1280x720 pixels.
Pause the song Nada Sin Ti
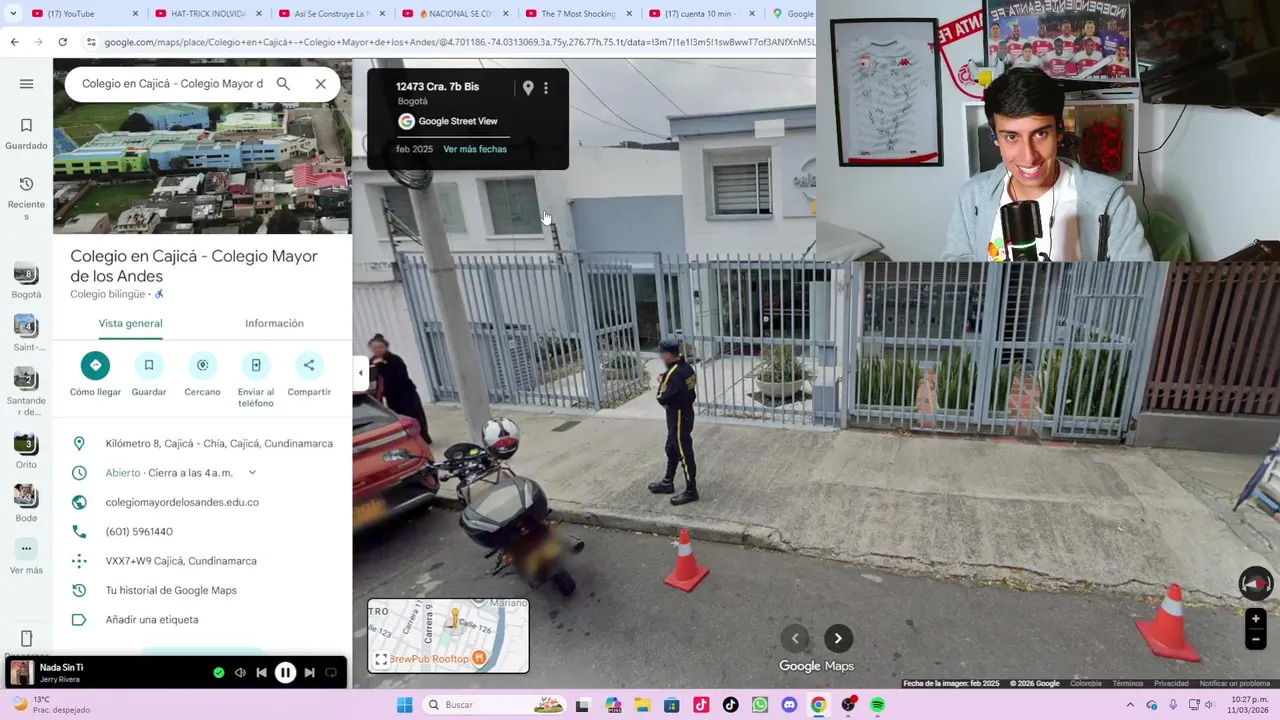[x=285, y=673]
